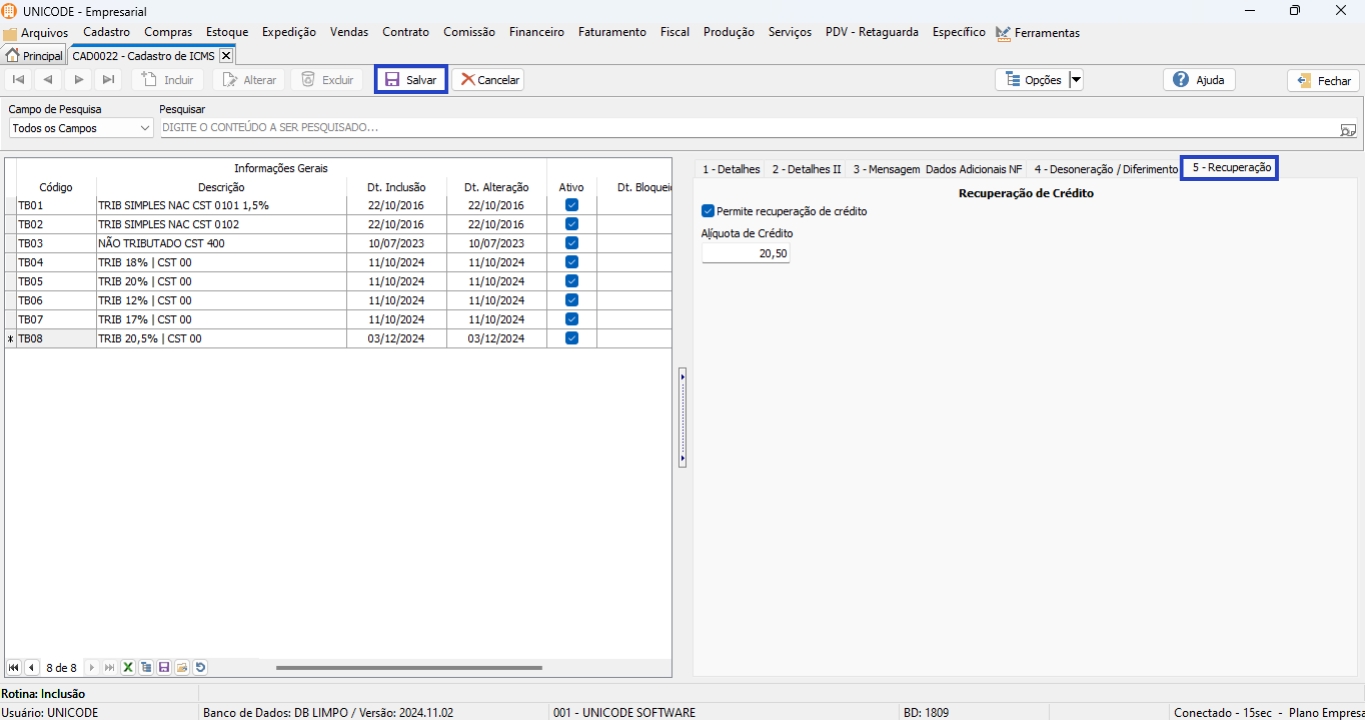Go to first grid page icon
This screenshot has width=1365, height=720.
[14, 668]
